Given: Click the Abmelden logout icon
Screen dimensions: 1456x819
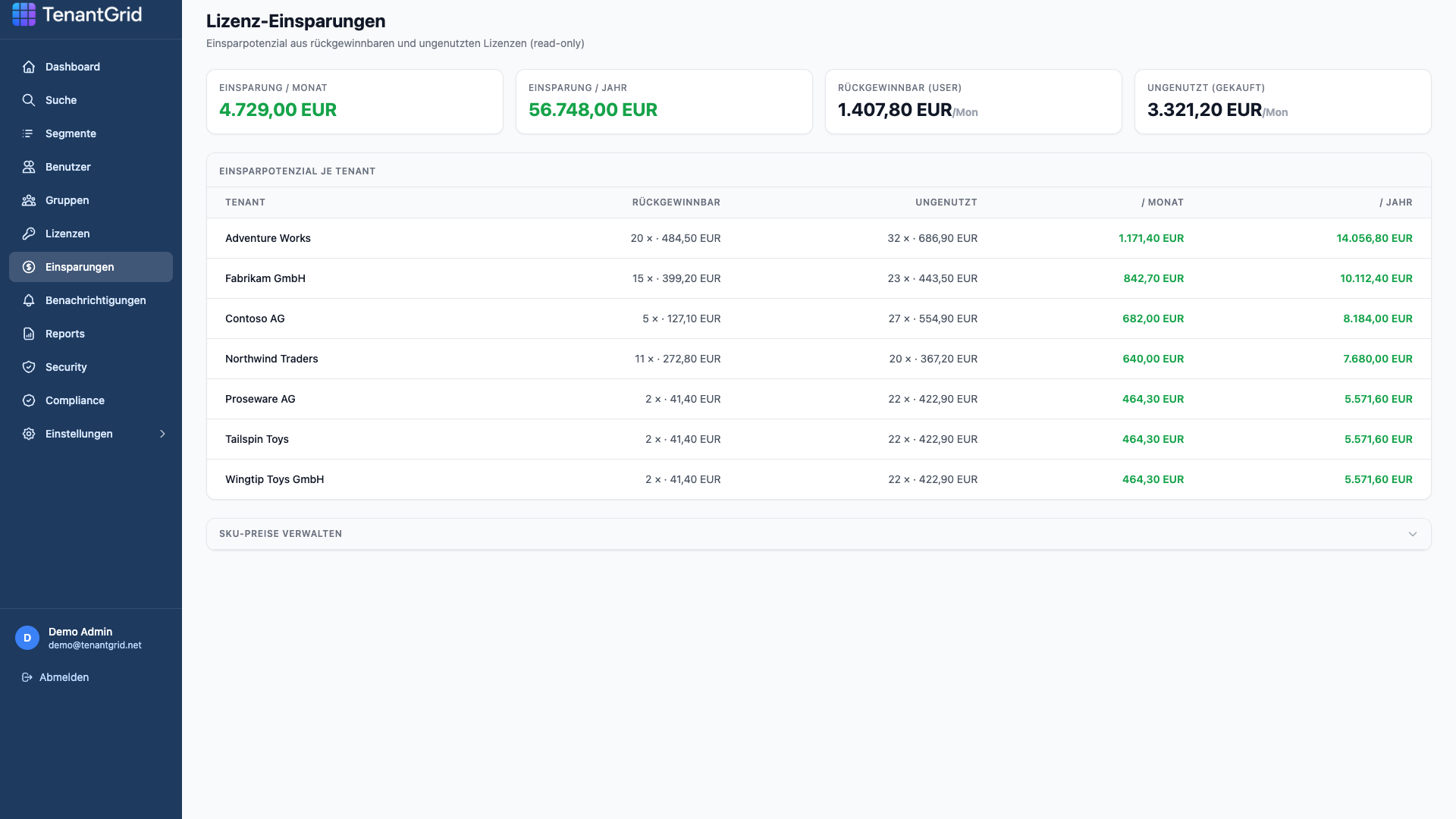Looking at the screenshot, I should tap(27, 677).
